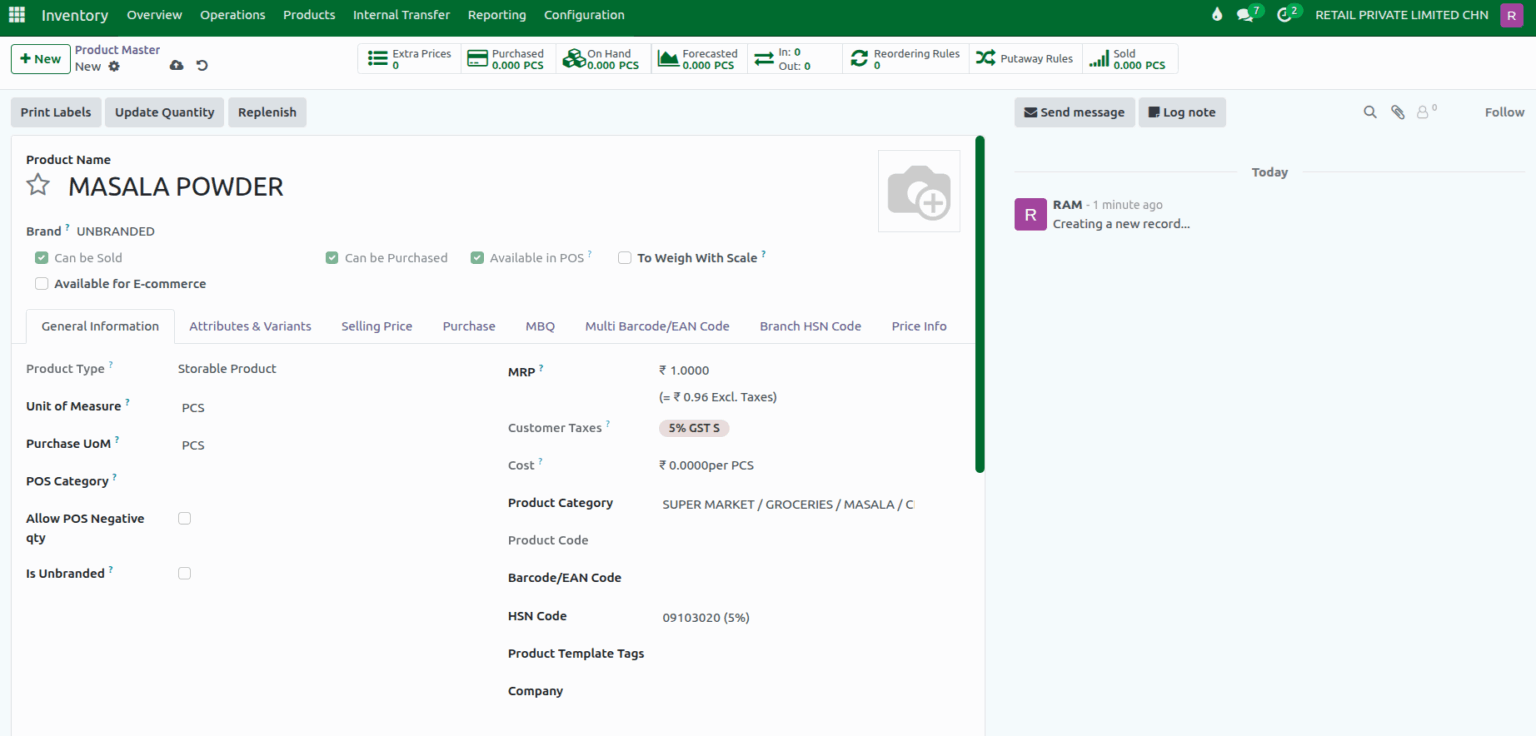Save record using cloud upload icon
This screenshot has height=736, width=1536.
point(177,66)
